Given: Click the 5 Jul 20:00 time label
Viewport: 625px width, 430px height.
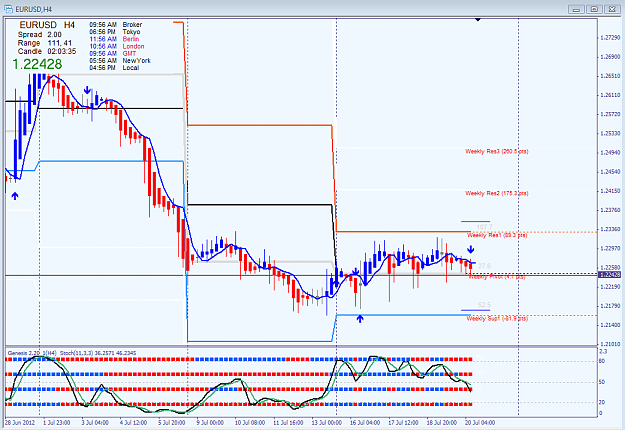Looking at the screenshot, I should click(171, 423).
